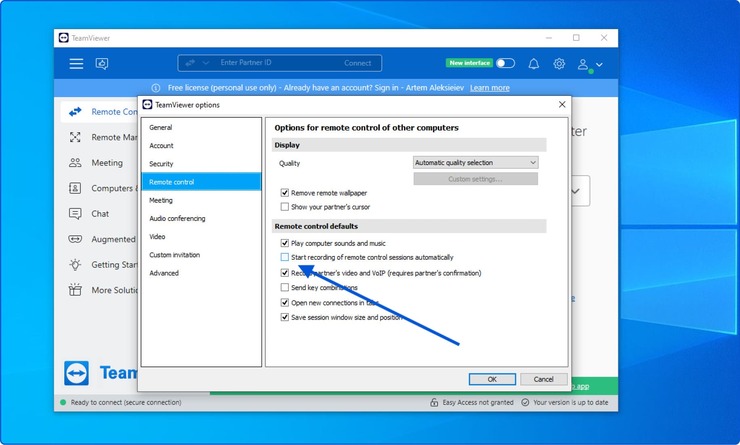Open the General options category
Screen dimensions: 740x445
201,127
